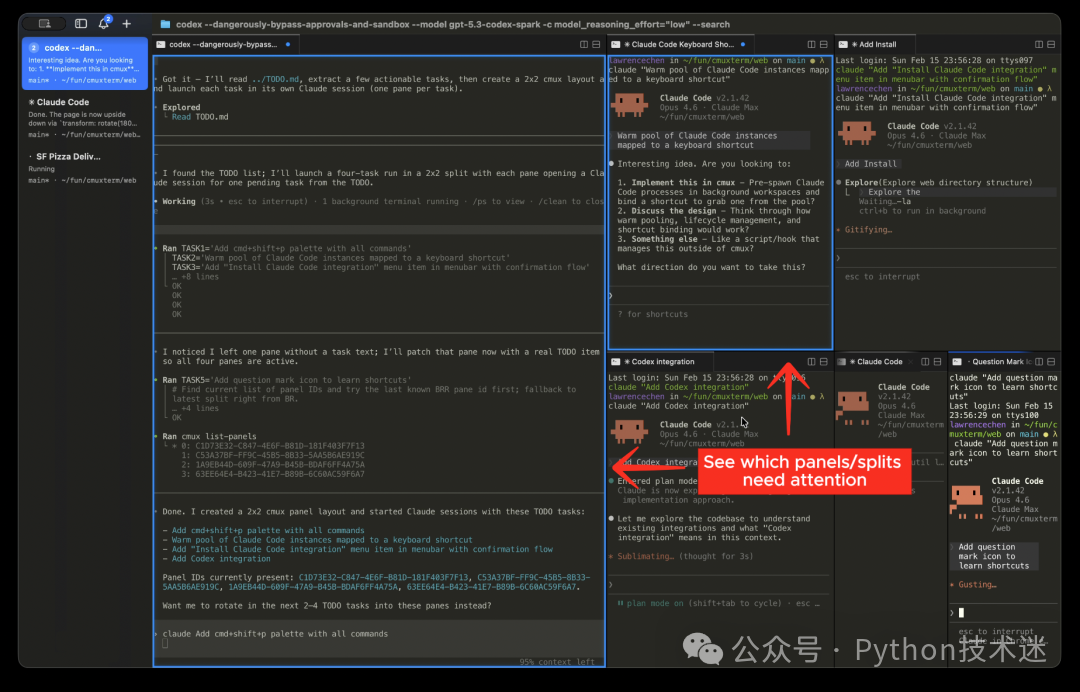Close the bottom Claude Code tab
Screen dimensions: 1080x692
pos(911,361)
